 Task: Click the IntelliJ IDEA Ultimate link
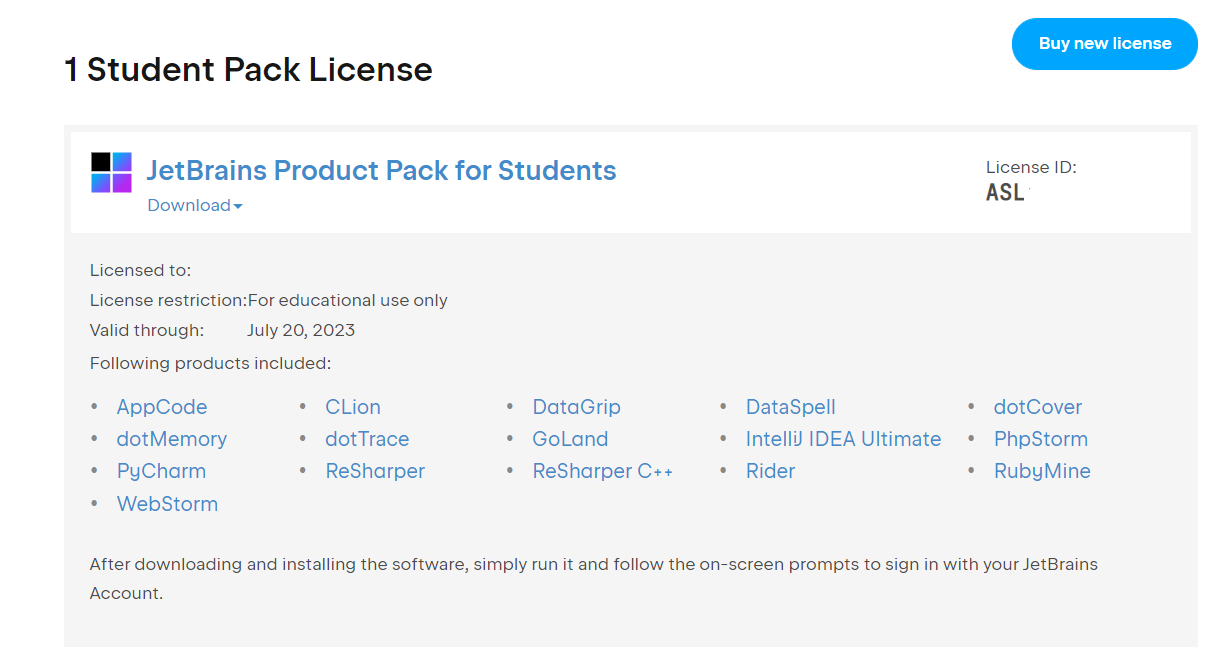point(843,439)
